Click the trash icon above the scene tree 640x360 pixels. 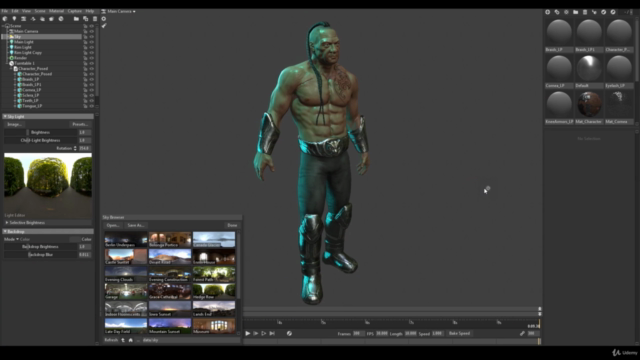pos(95,19)
